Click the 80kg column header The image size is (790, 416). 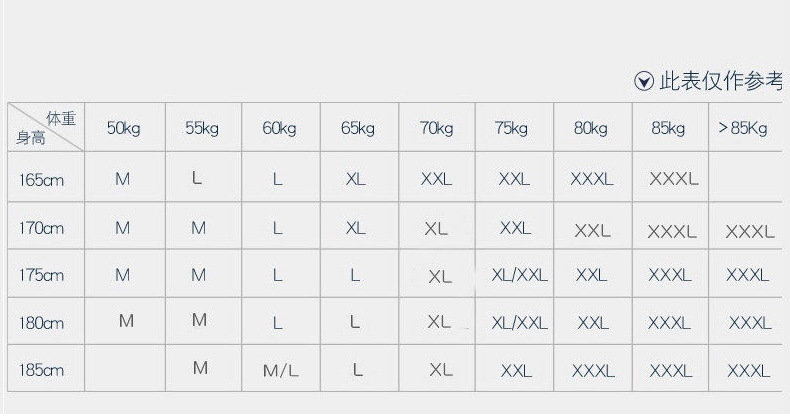pyautogui.click(x=590, y=128)
